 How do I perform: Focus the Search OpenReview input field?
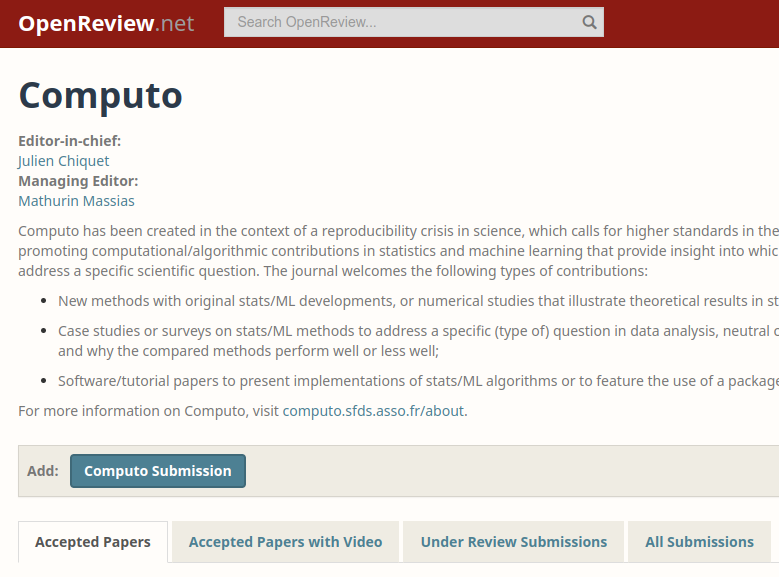414,22
